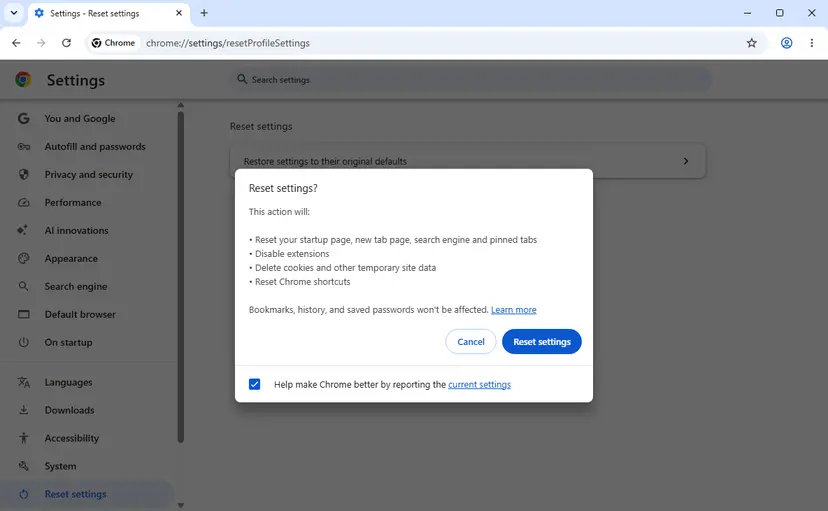Screen dimensions: 828x511
Task: Click the Search settings field
Action: pos(471,79)
